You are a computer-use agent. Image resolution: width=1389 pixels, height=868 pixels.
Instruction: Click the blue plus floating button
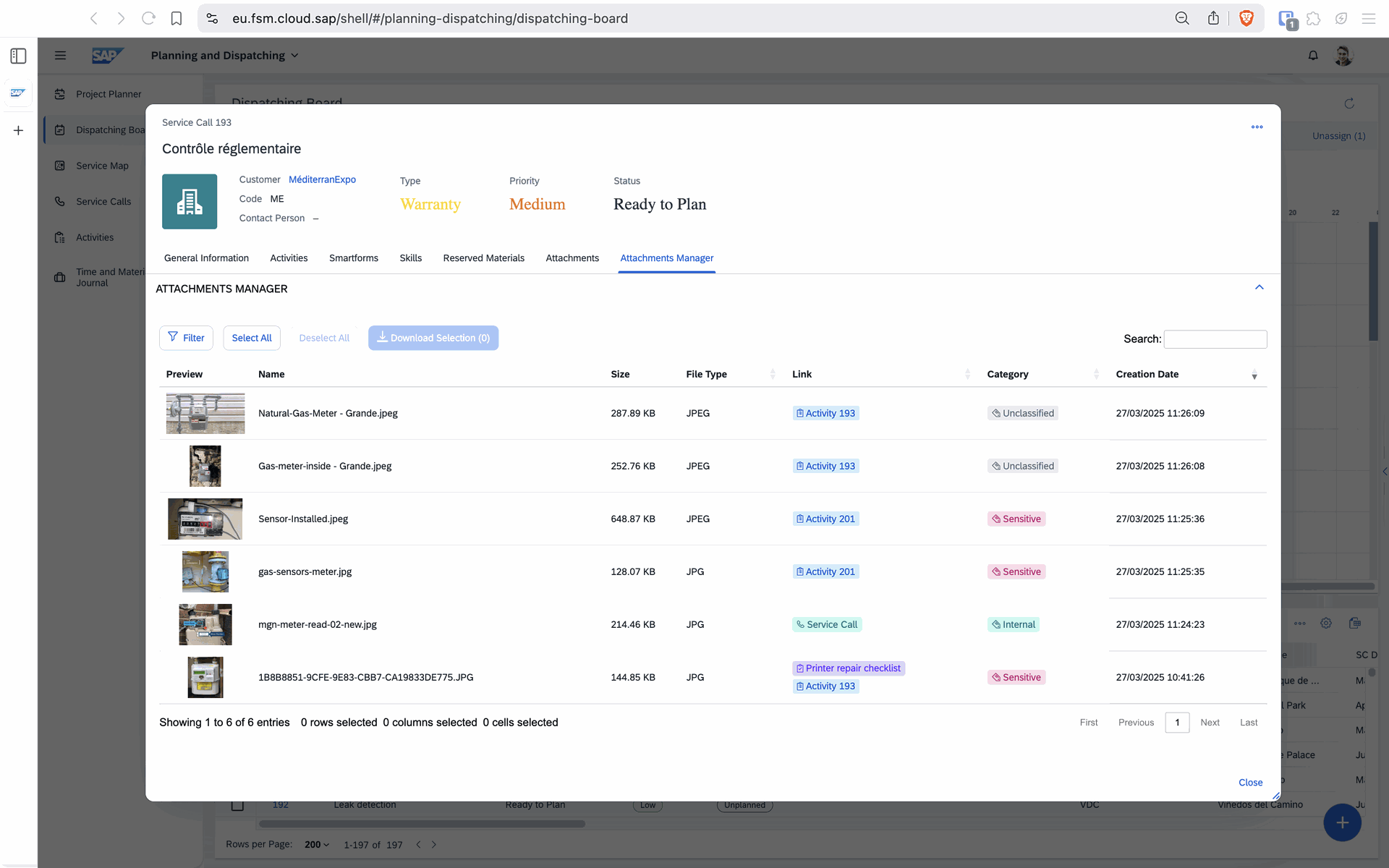coord(1341,822)
